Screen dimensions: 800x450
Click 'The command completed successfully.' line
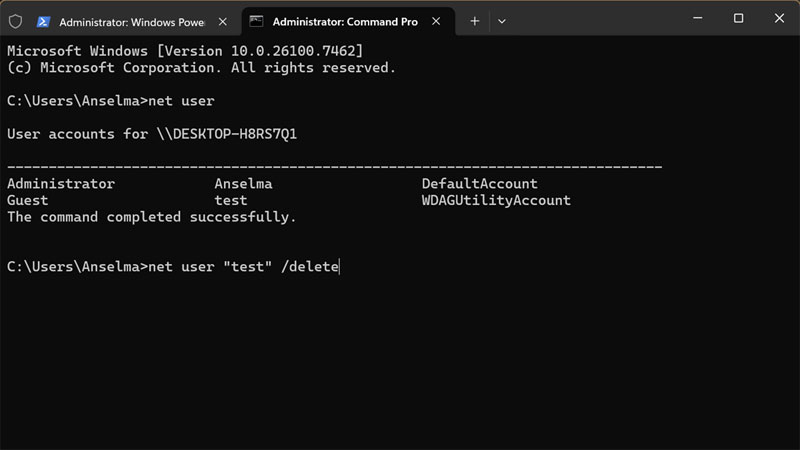(x=151, y=217)
